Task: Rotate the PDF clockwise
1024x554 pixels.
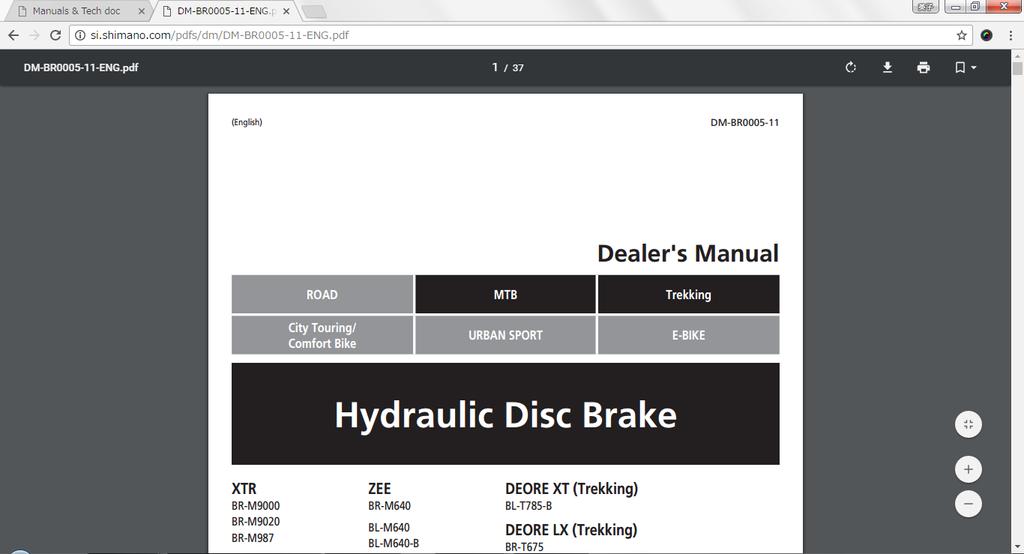Action: click(850, 67)
